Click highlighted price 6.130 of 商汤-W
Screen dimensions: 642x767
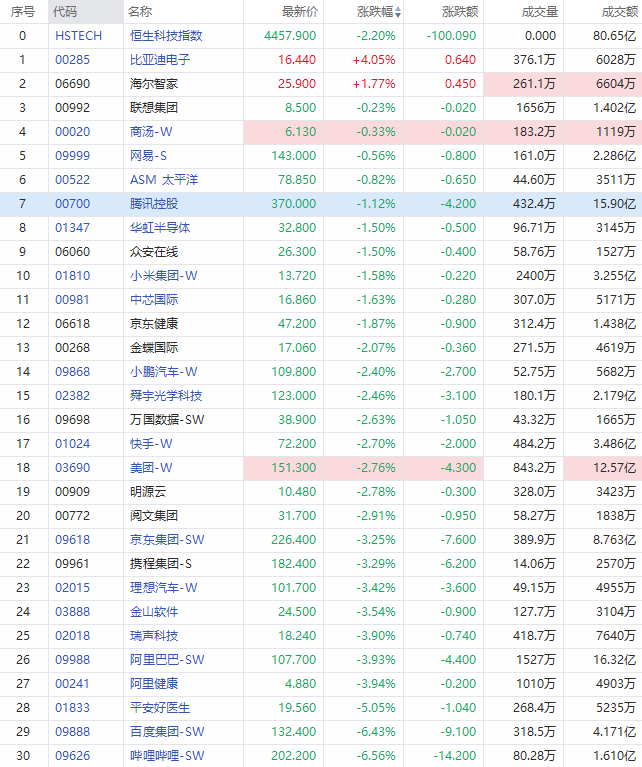pos(300,132)
